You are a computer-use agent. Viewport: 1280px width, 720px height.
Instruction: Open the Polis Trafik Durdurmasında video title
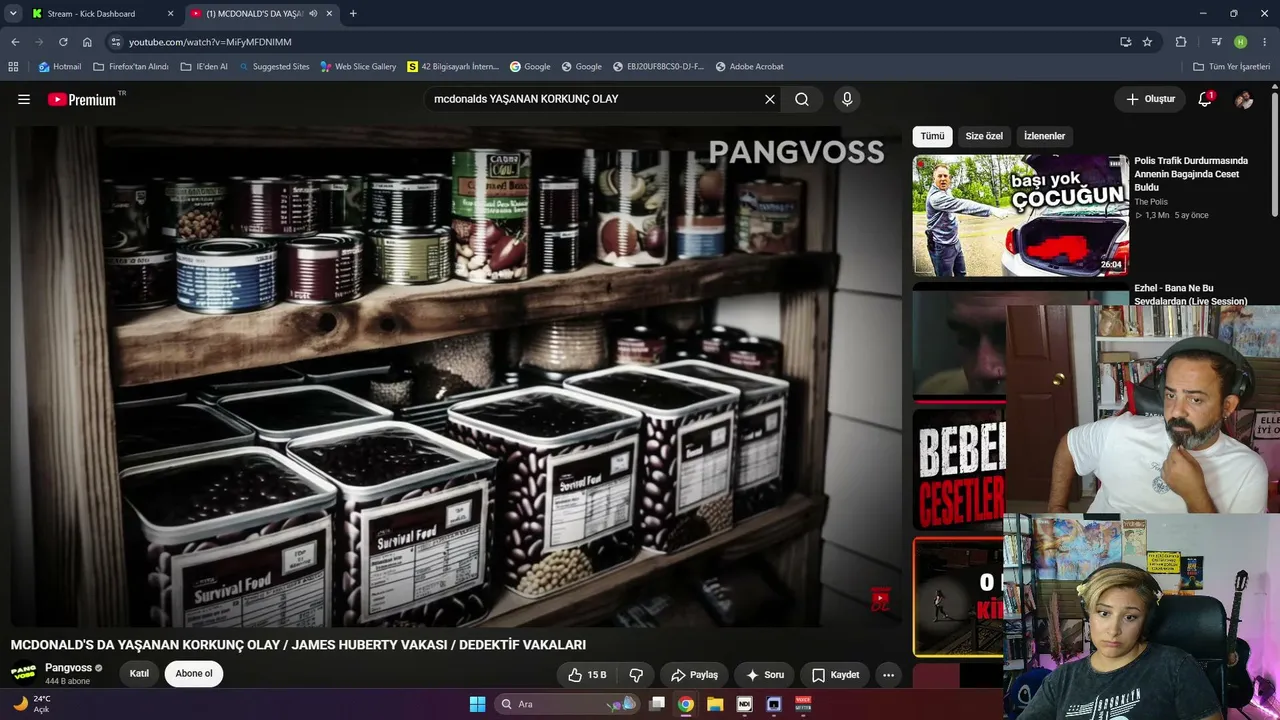pyautogui.click(x=1193, y=174)
